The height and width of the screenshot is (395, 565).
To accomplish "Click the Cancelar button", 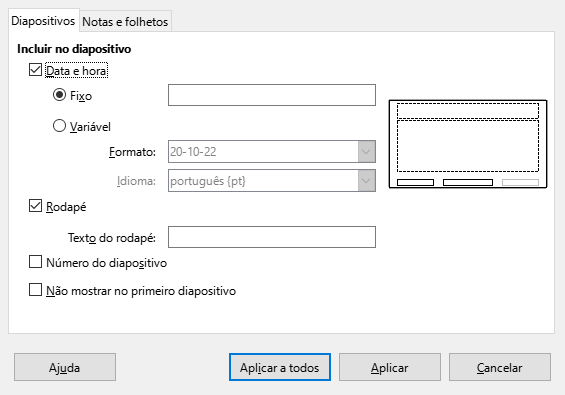I will tap(499, 367).
